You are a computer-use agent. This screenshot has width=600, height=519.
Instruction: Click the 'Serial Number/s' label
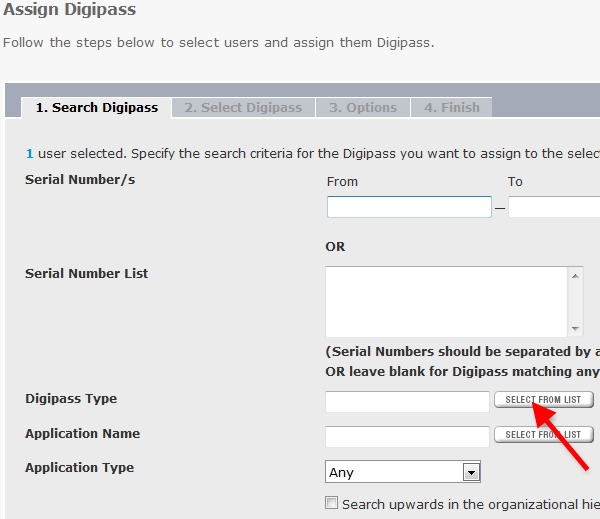coord(80,180)
